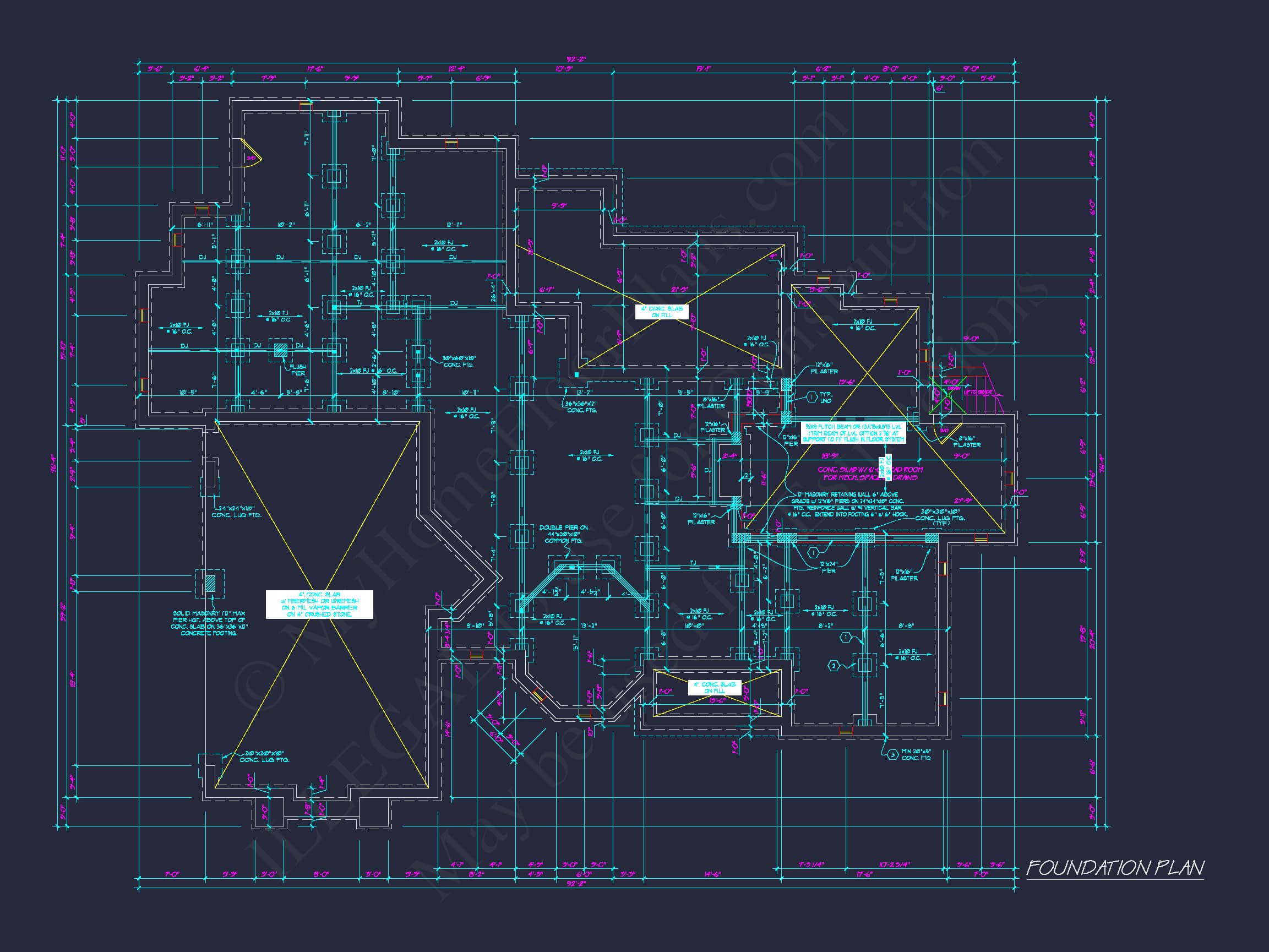The width and height of the screenshot is (1269, 952).
Task: Select hexagon marker number 2
Action: tap(834, 666)
